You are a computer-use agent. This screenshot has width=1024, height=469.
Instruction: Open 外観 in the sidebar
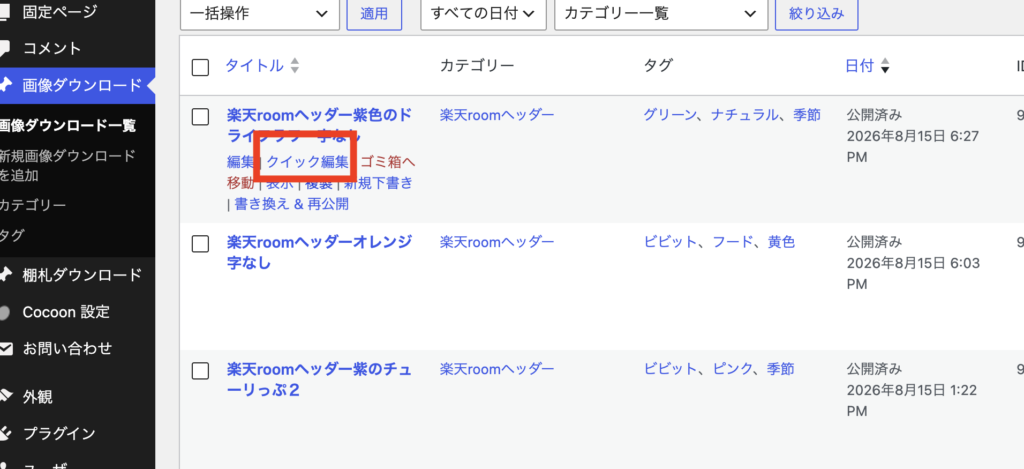point(37,396)
